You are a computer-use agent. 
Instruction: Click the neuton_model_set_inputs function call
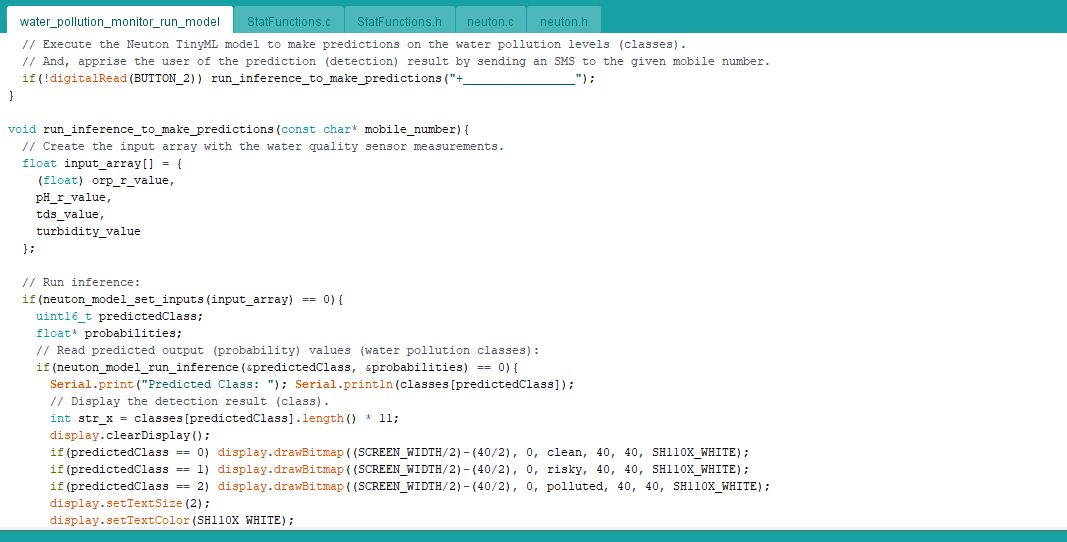130,299
